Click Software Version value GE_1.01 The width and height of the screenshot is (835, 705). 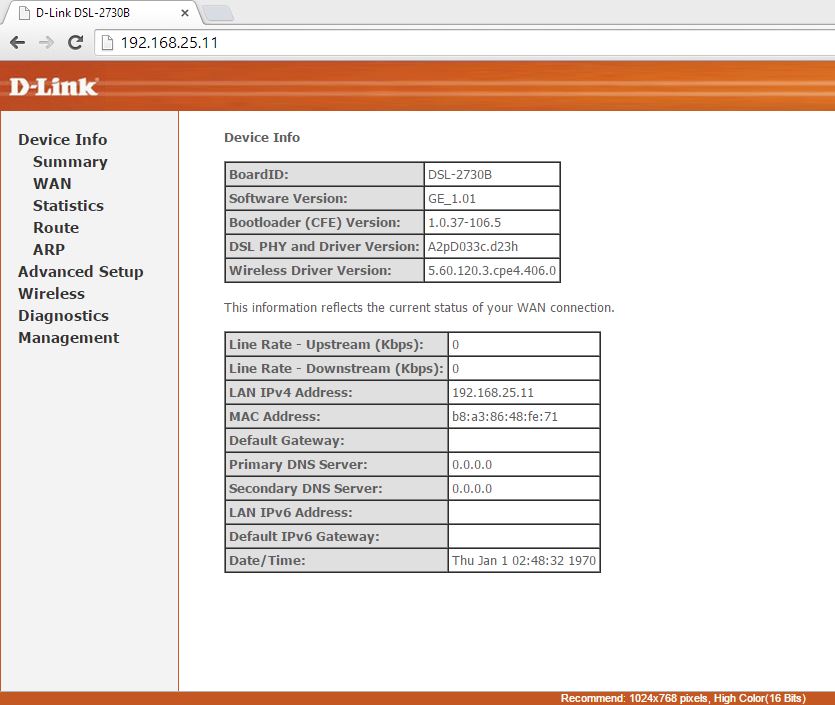(452, 199)
